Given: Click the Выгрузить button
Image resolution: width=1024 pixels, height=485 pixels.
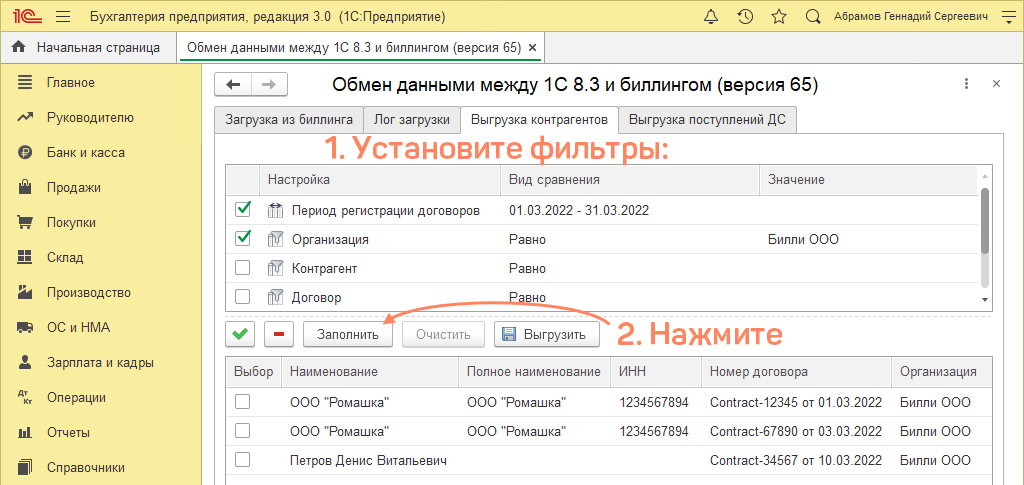Looking at the screenshot, I should coord(547,334).
